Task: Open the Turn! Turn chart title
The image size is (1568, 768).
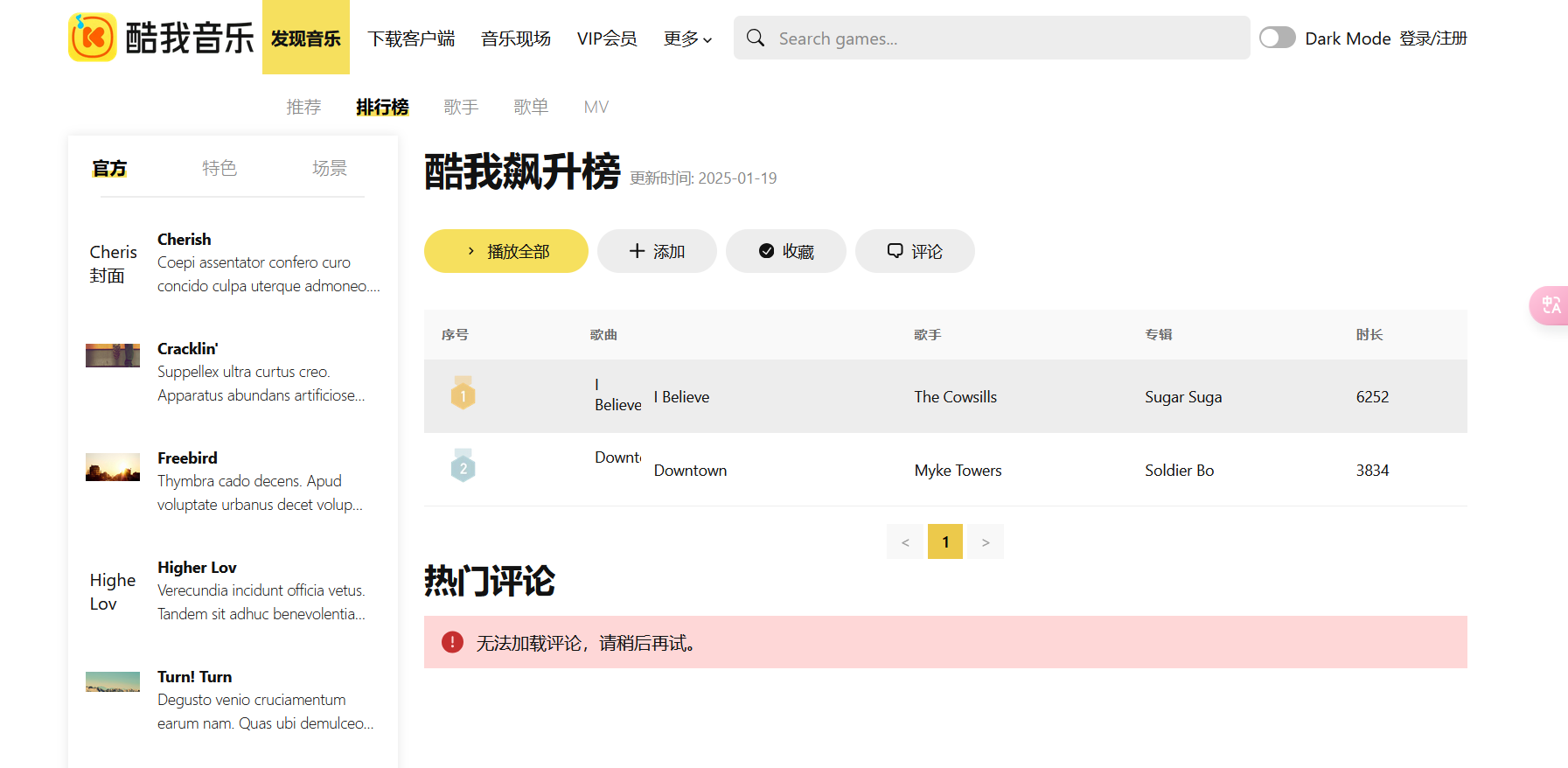Action: 194,676
